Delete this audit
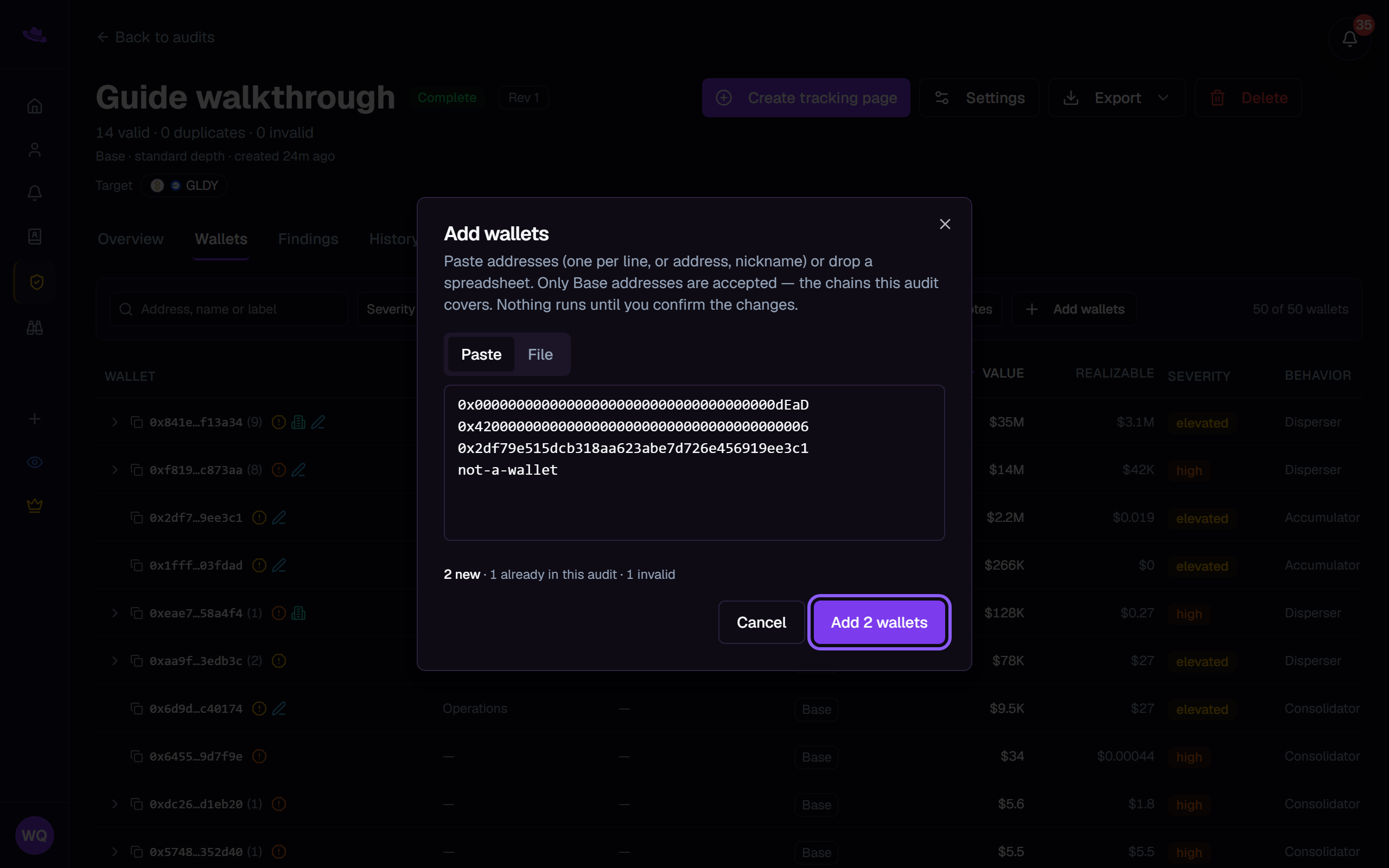The image size is (1389, 868). 1248,98
